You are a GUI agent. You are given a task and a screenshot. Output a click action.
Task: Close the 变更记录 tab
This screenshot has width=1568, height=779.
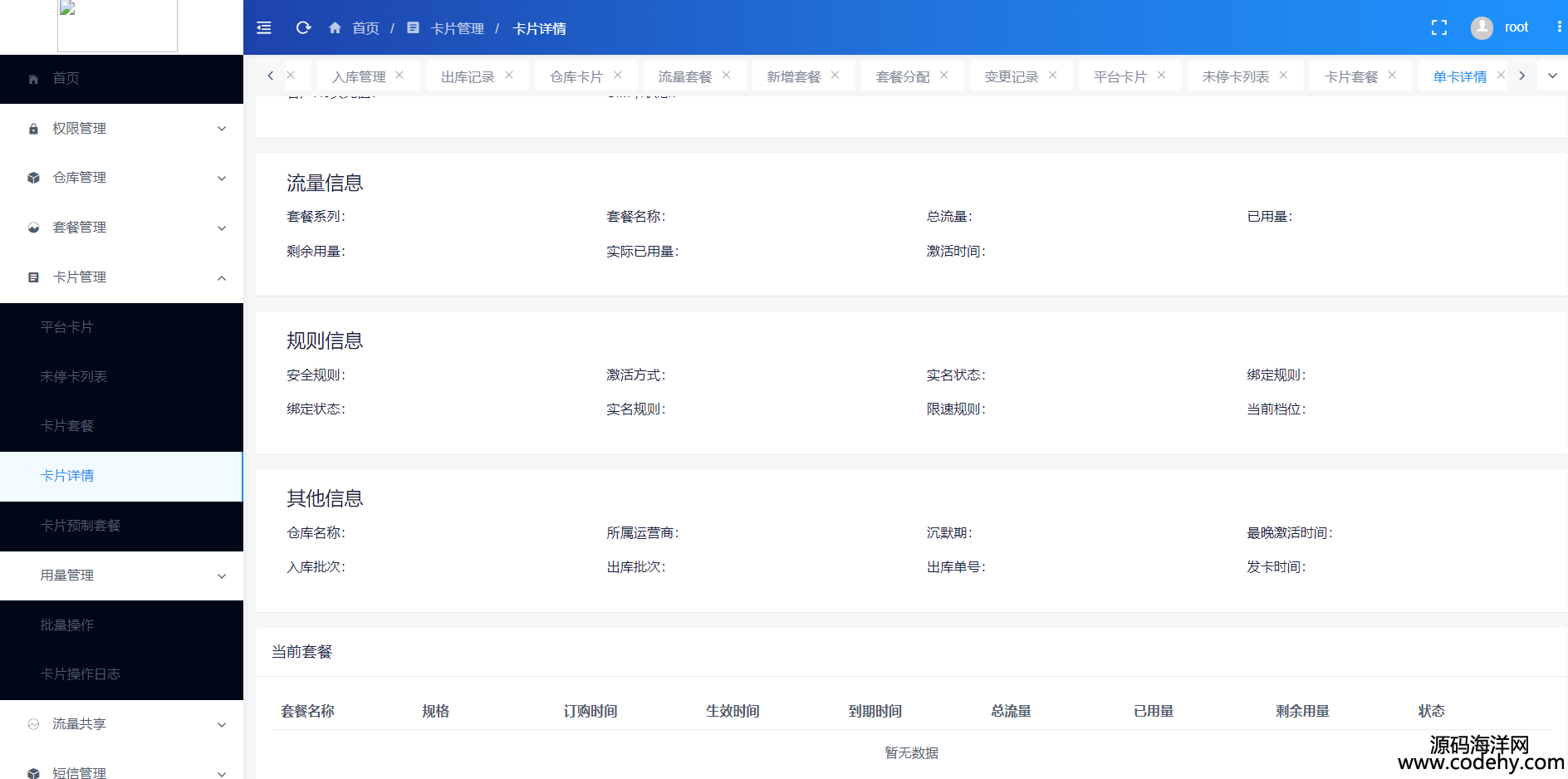tap(1053, 75)
